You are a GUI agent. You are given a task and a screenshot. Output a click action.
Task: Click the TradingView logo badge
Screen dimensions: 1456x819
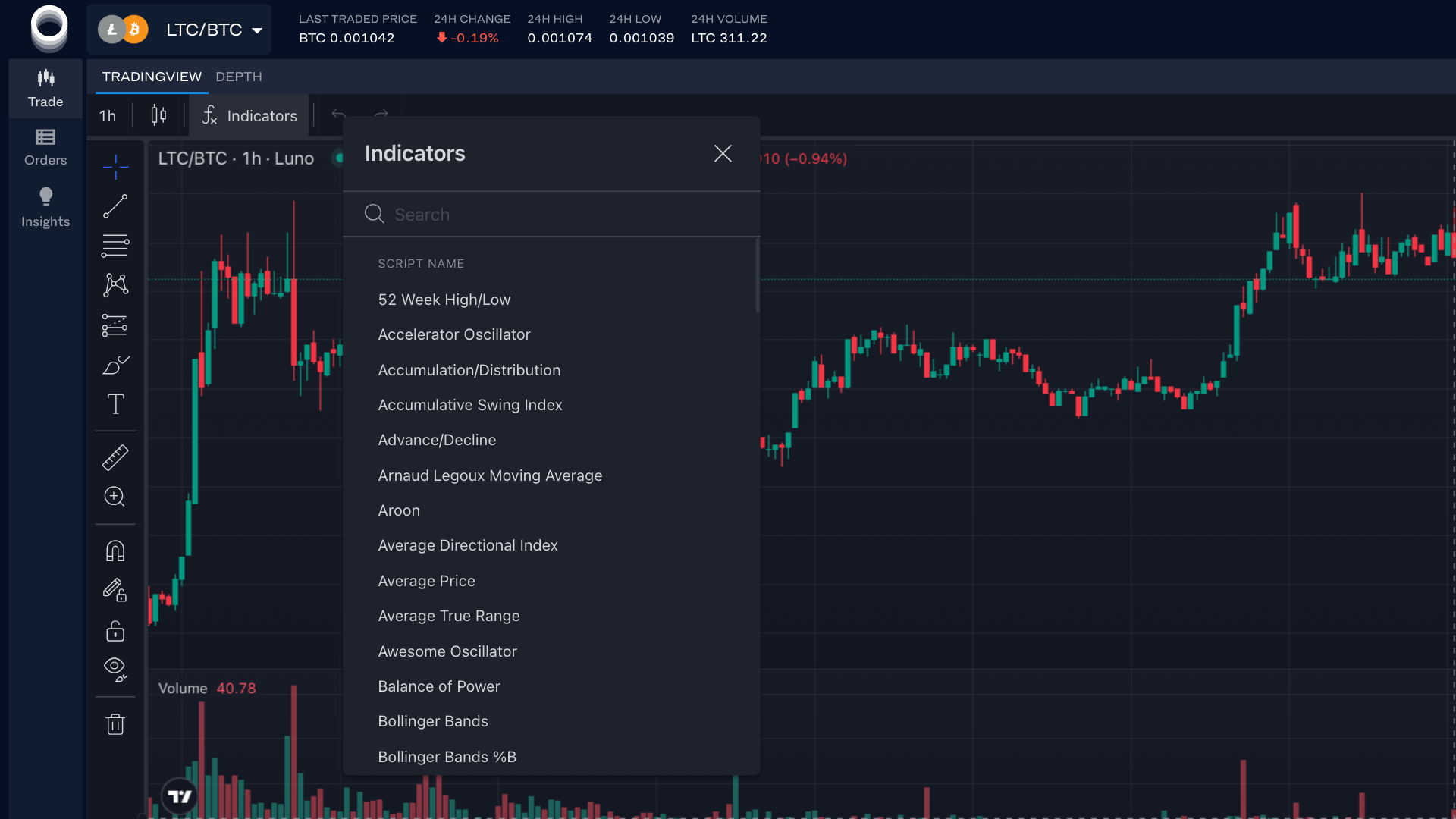(180, 796)
